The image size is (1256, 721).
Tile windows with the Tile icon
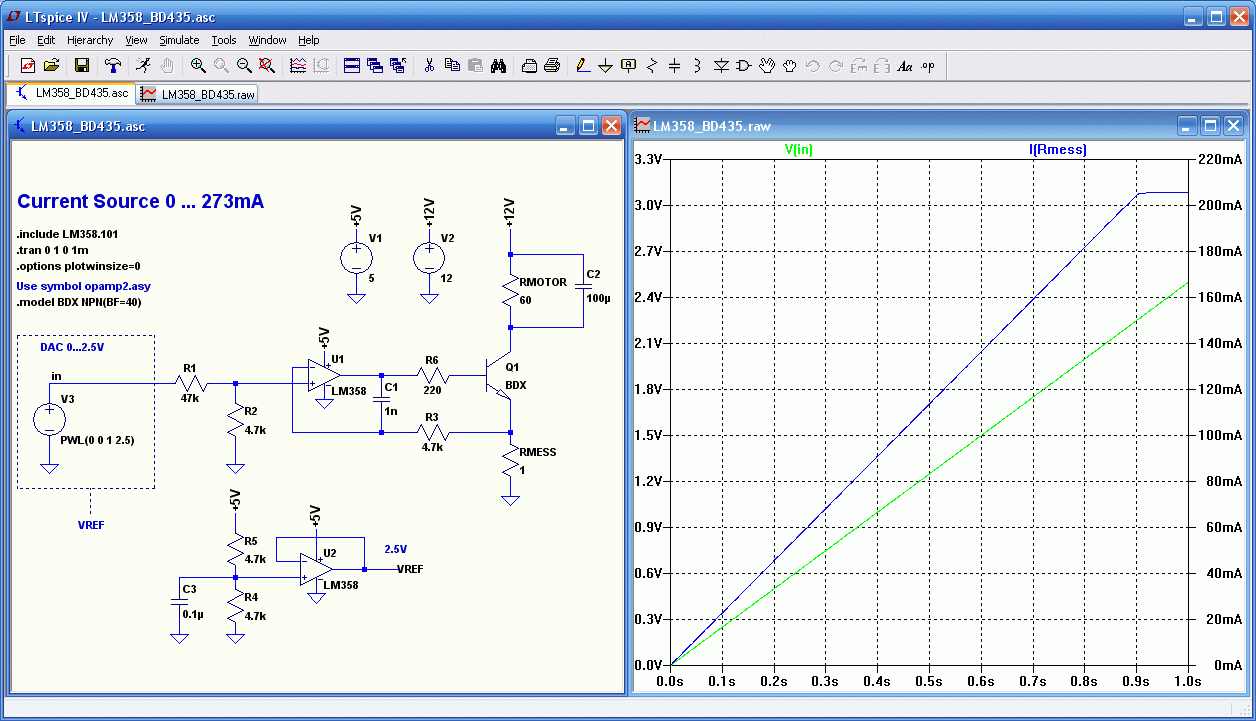coord(352,66)
